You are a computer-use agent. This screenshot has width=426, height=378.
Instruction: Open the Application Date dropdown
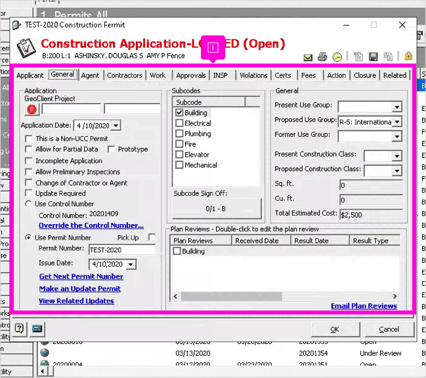coord(116,126)
